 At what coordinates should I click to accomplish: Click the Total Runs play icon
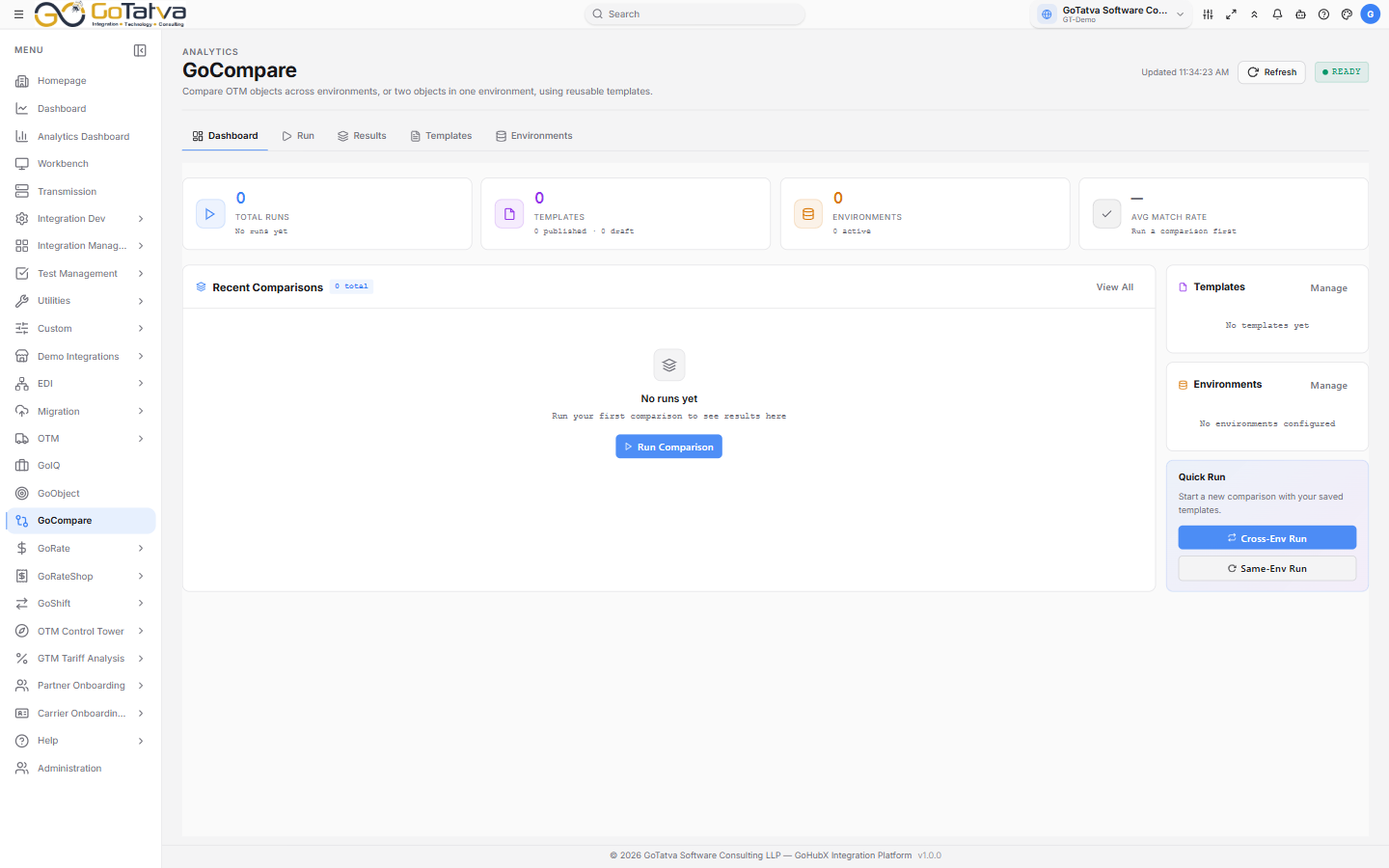point(210,214)
